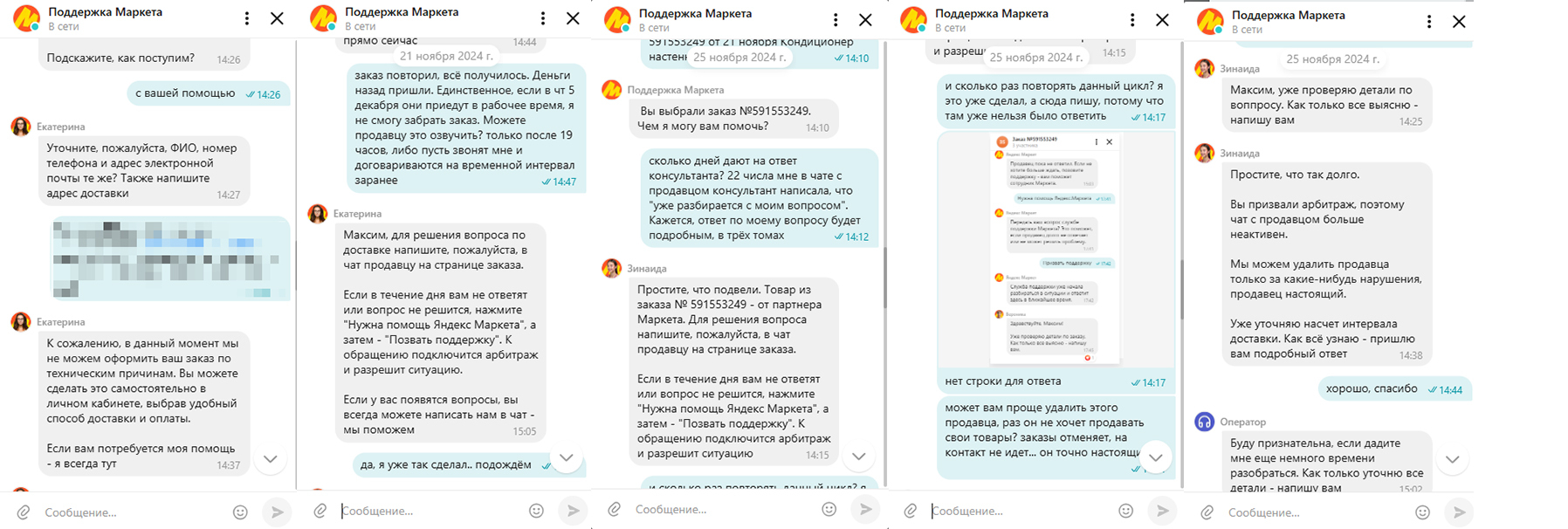
Task: Click scroll-down chevron in second chat panel
Action: 567,457
